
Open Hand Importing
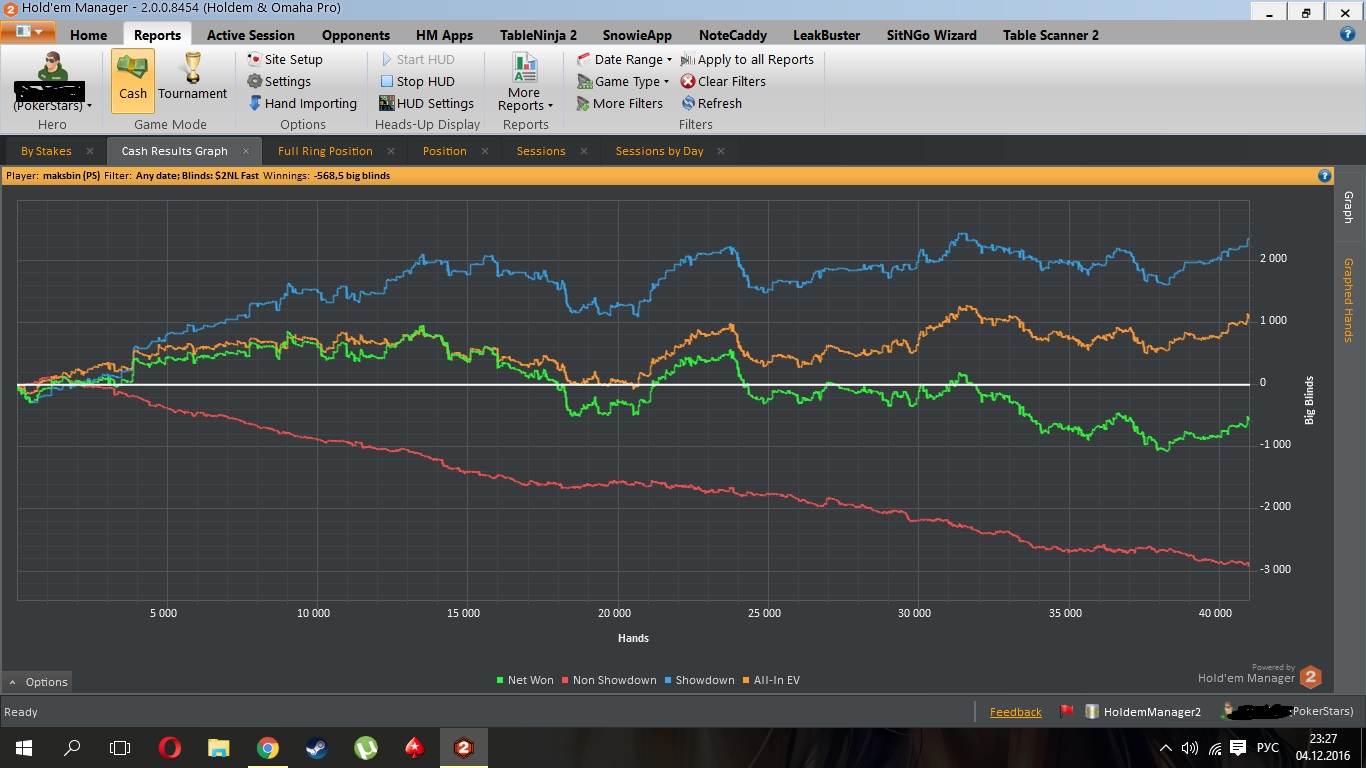coord(302,103)
